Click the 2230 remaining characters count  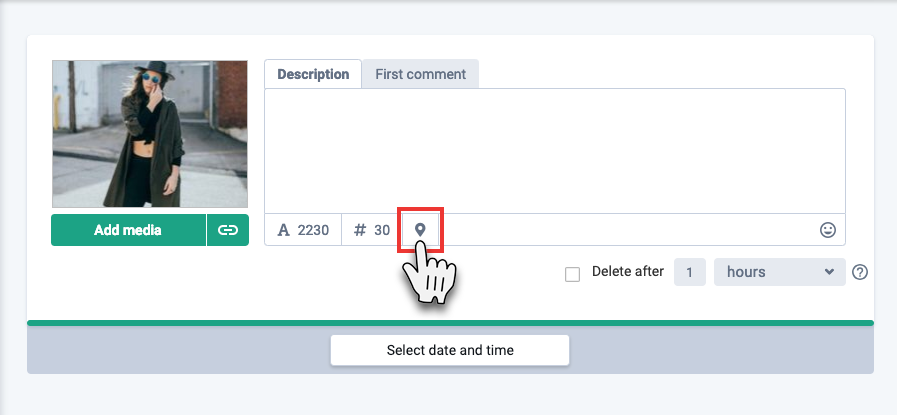(313, 230)
